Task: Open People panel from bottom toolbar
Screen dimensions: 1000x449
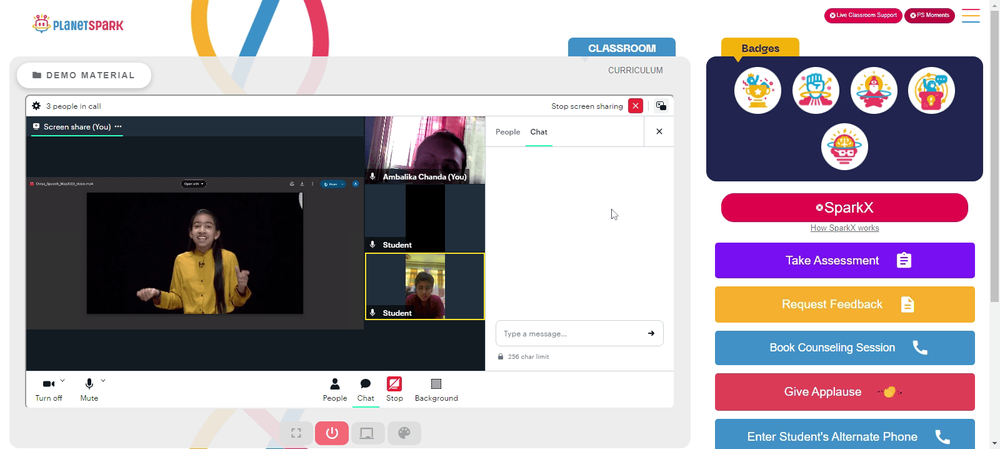Action: click(334, 390)
